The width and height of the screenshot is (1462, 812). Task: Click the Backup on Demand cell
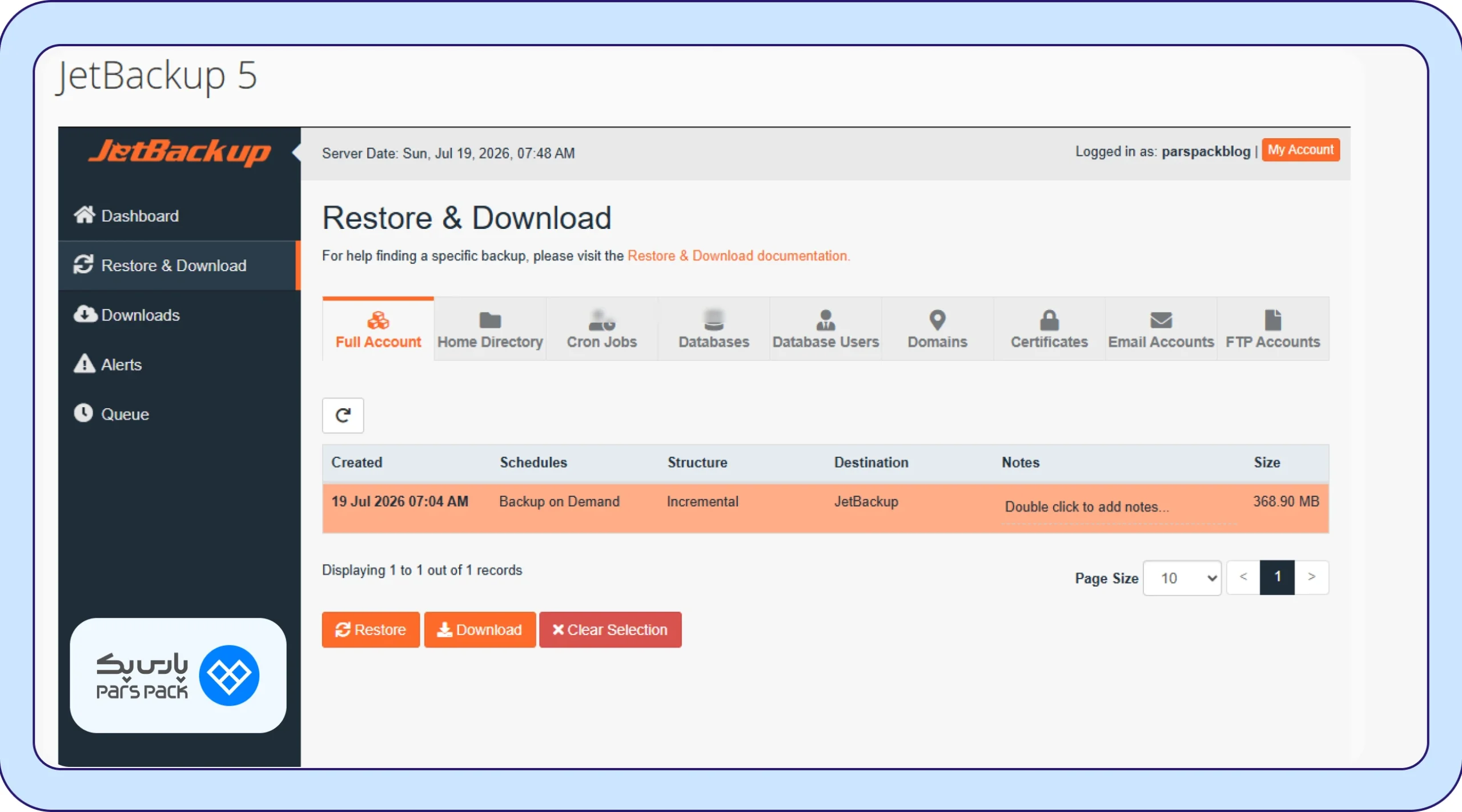pos(559,501)
